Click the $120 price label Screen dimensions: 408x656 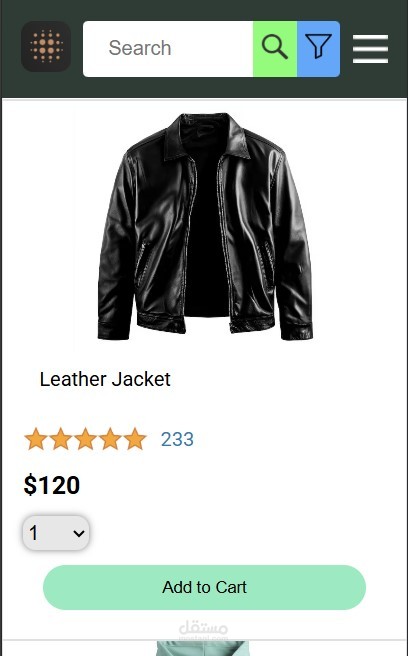click(51, 485)
